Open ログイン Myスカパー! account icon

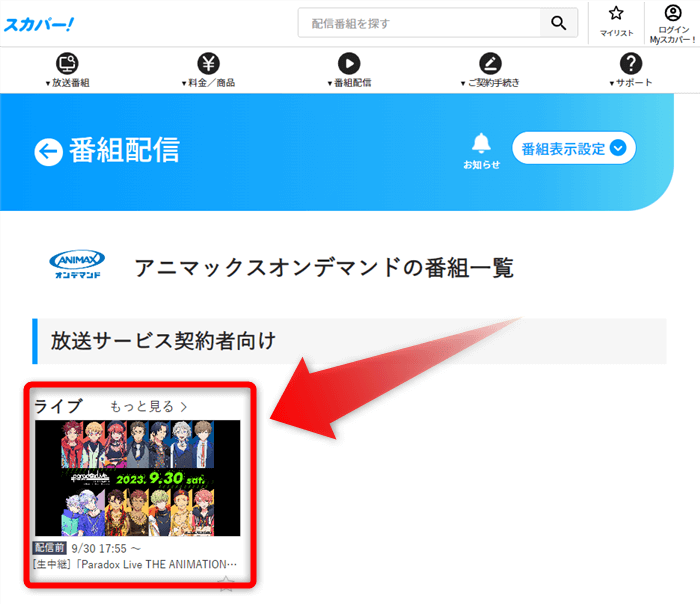click(x=673, y=12)
